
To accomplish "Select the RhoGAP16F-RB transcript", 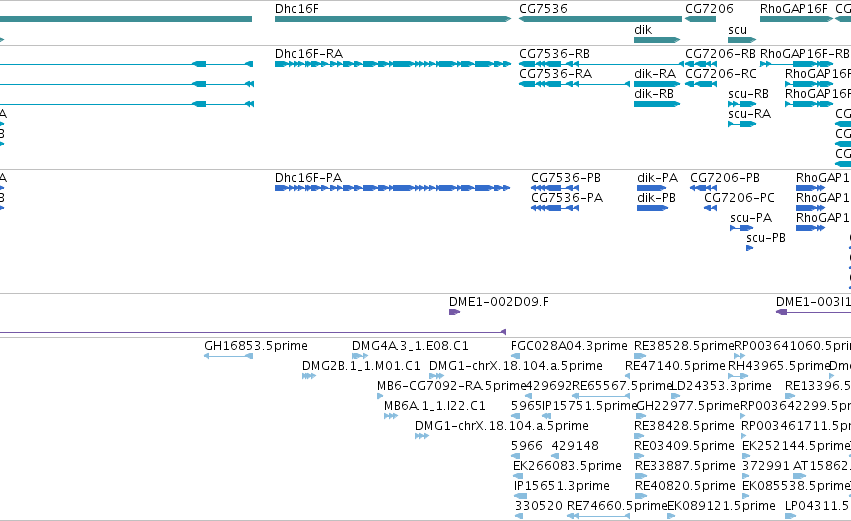I will [796, 64].
